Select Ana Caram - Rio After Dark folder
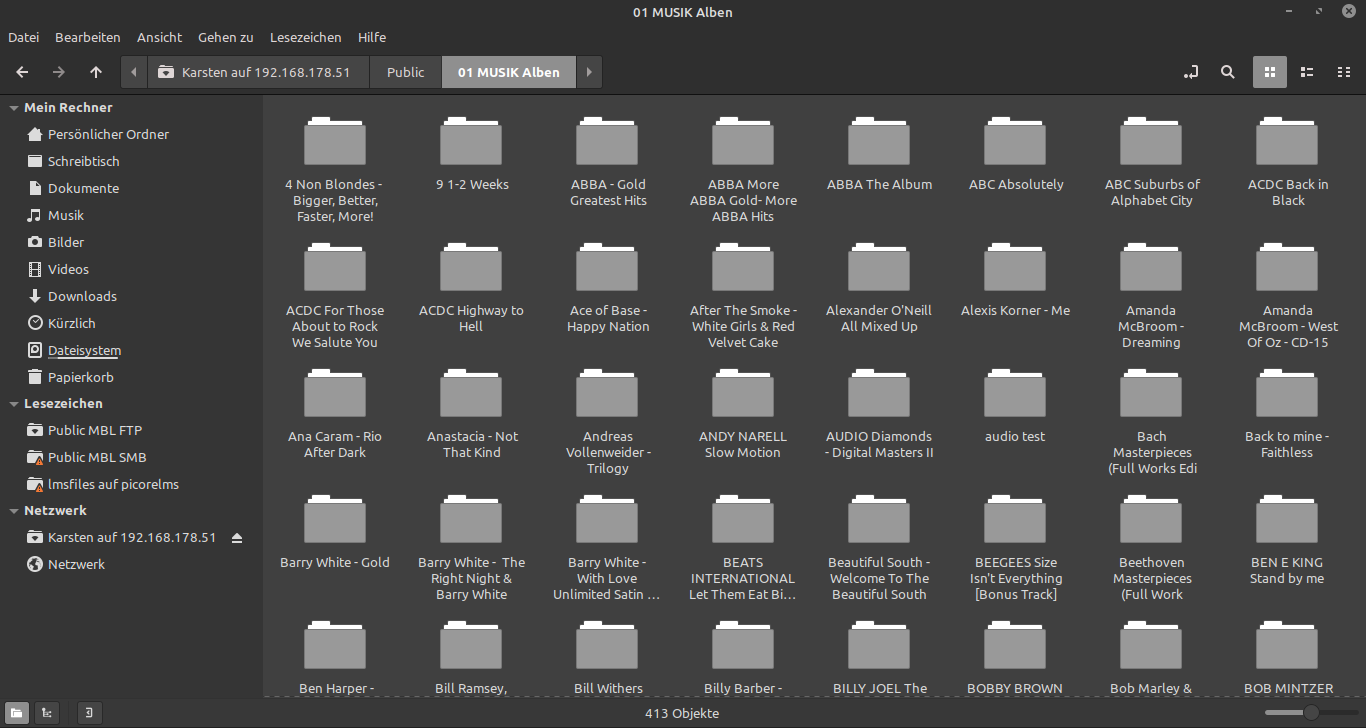 (x=335, y=414)
